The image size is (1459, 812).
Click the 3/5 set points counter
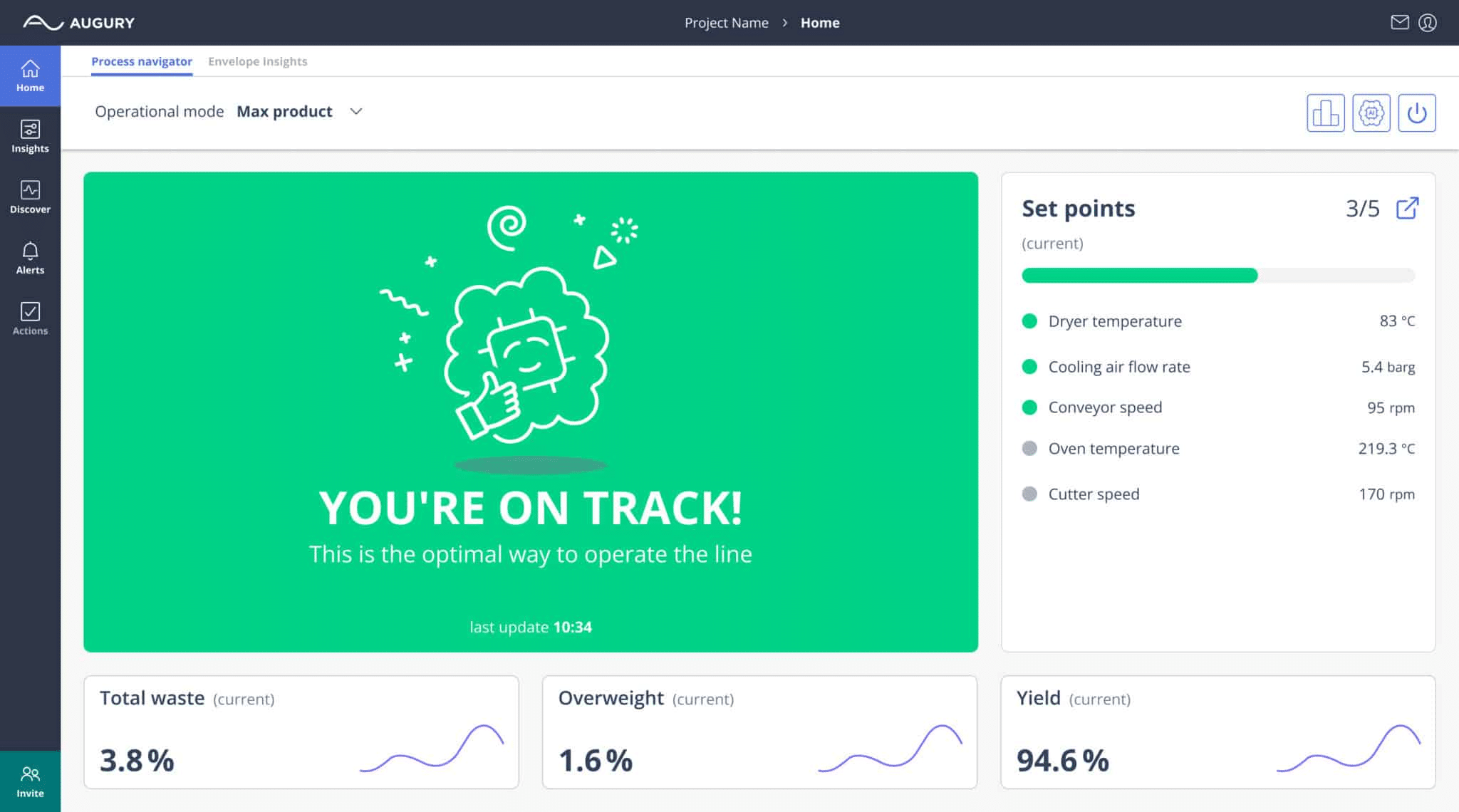1362,208
